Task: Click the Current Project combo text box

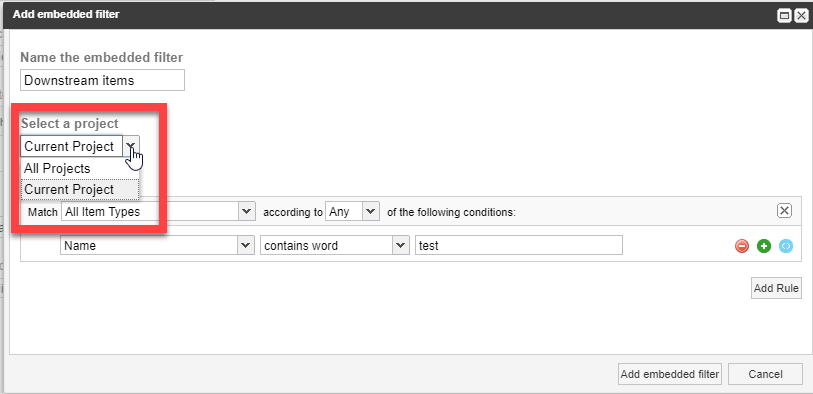Action: pos(72,146)
